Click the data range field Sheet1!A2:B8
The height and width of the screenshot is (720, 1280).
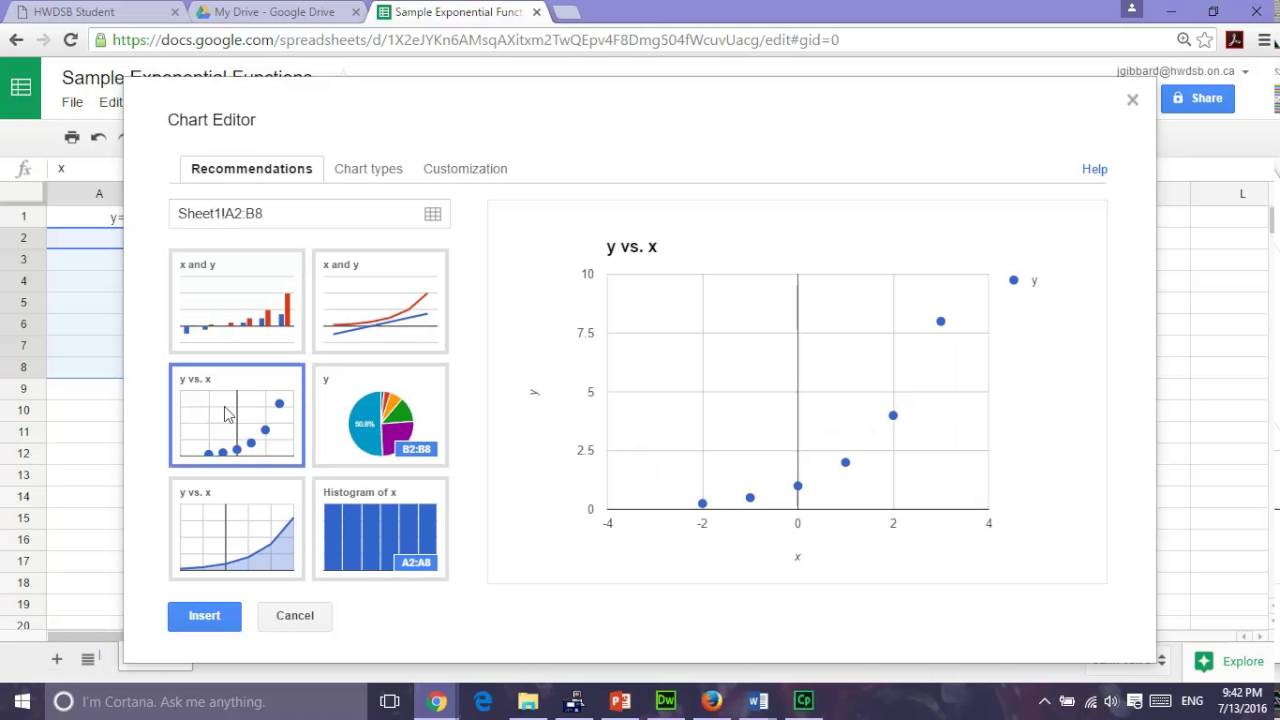(x=309, y=214)
